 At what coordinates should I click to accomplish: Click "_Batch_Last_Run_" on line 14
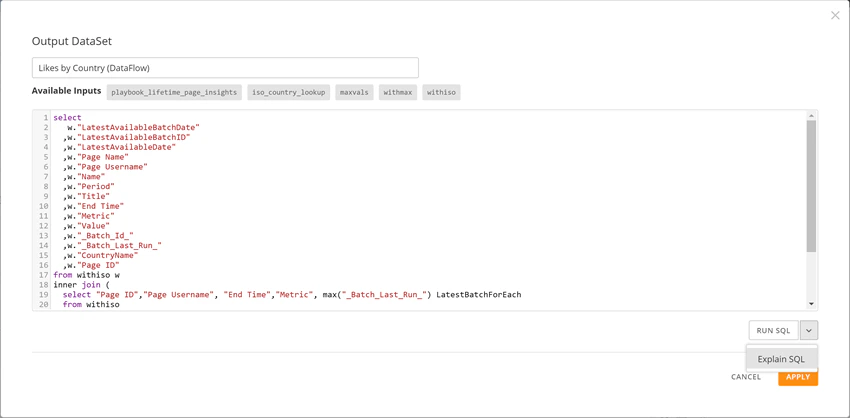tap(120, 246)
